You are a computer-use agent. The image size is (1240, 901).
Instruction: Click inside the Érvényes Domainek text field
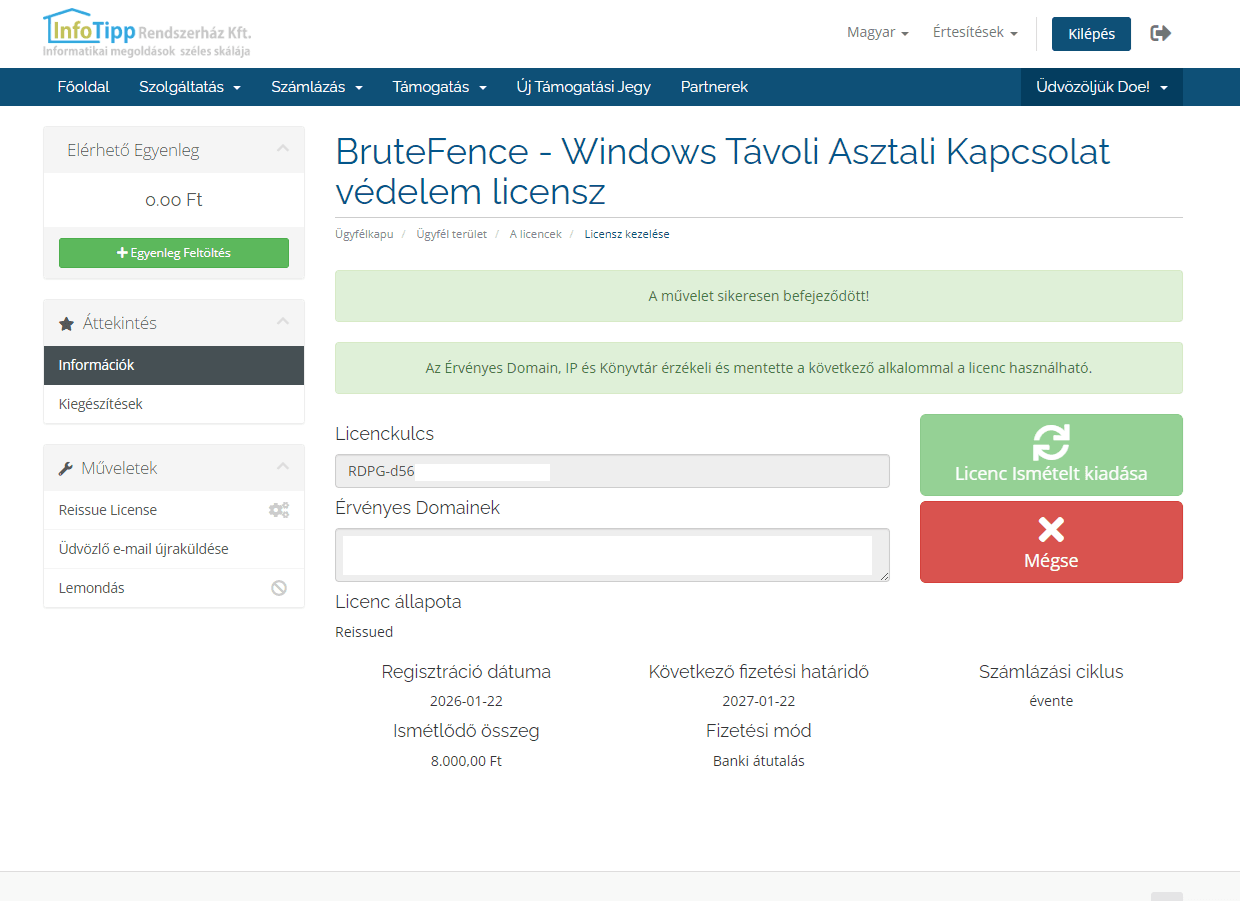[x=611, y=554]
